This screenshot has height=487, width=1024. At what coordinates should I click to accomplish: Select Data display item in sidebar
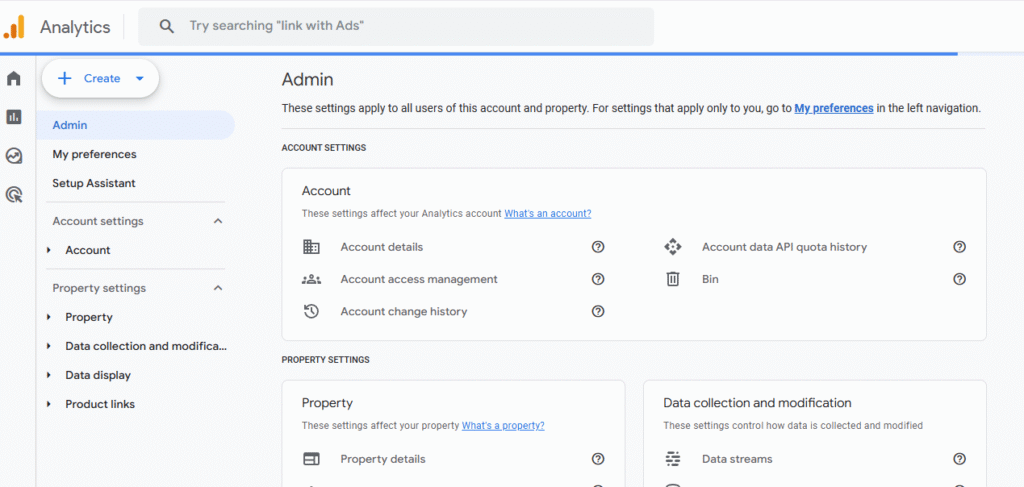tap(98, 375)
